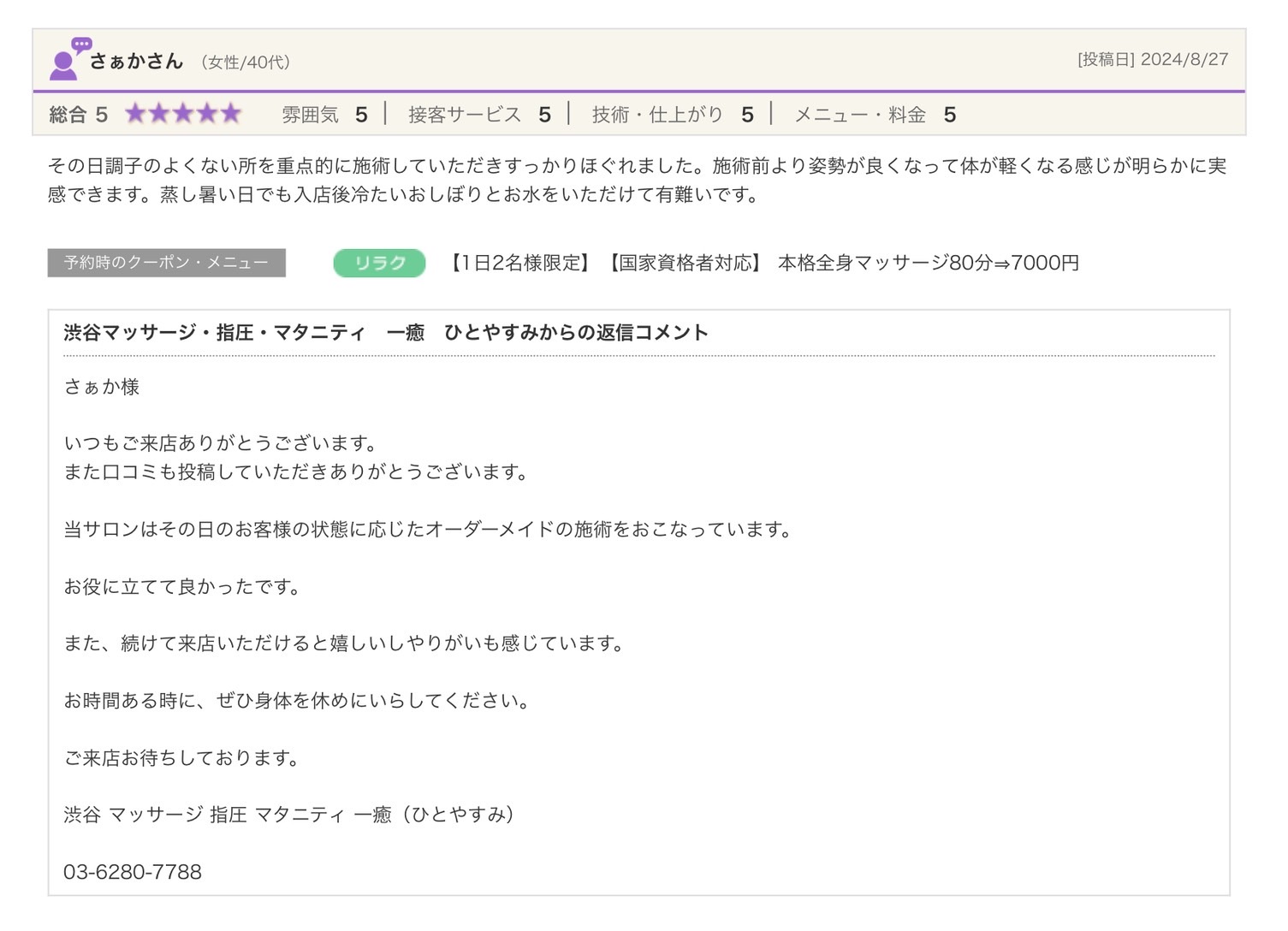Click the 雰囲気 5 rating
The width and height of the screenshot is (1288, 931).
tap(324, 115)
